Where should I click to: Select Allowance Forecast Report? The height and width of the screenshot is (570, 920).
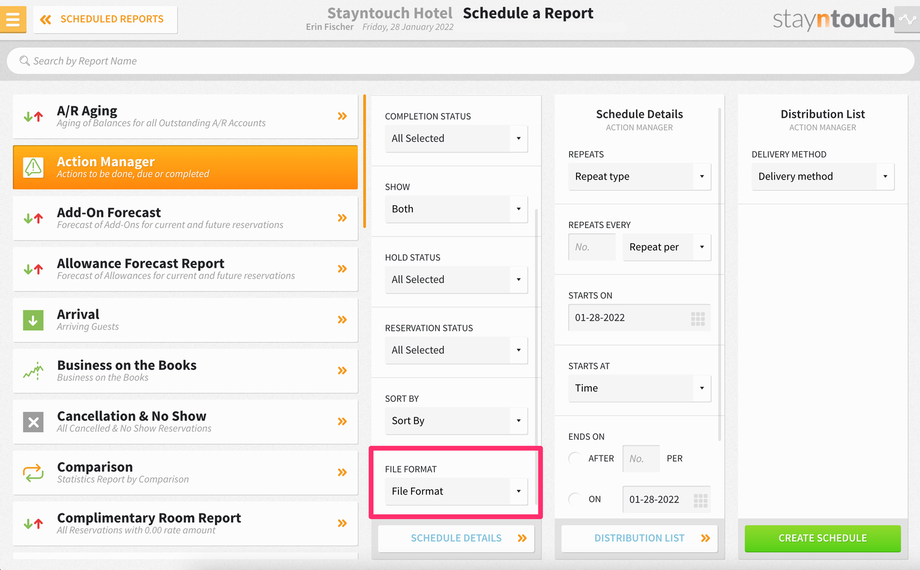pyautogui.click(x=185, y=269)
